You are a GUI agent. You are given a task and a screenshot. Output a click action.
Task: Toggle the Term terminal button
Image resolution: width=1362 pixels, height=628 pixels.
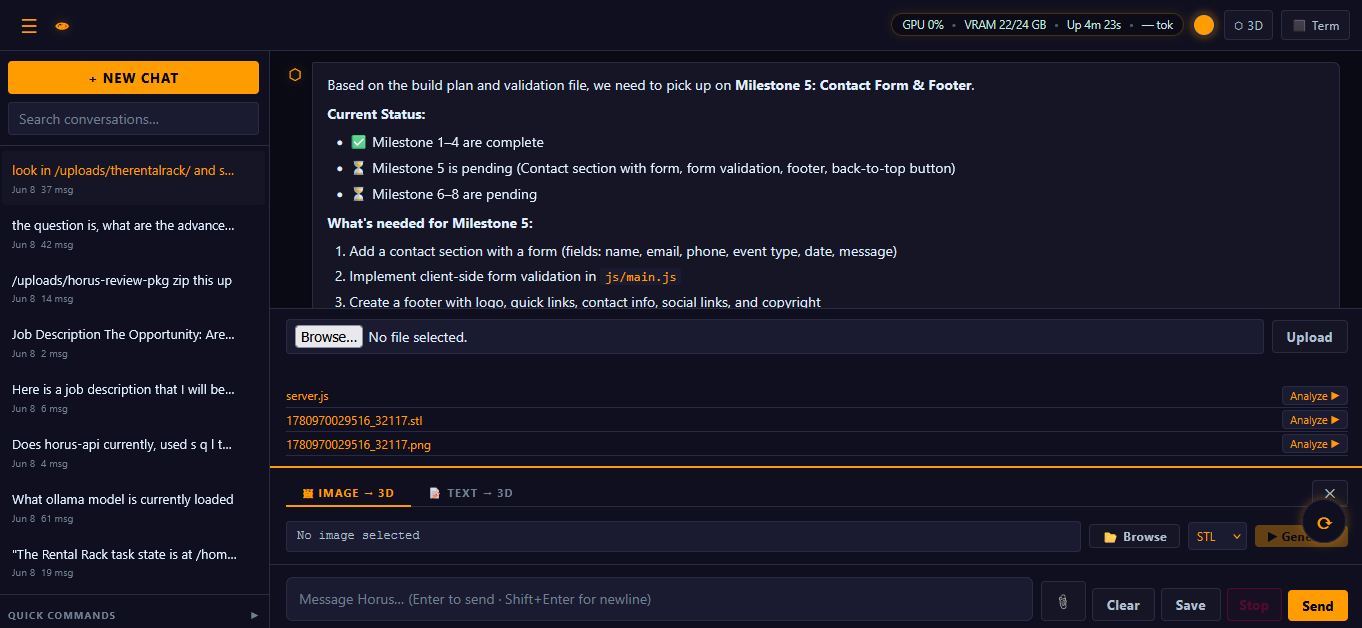1315,25
